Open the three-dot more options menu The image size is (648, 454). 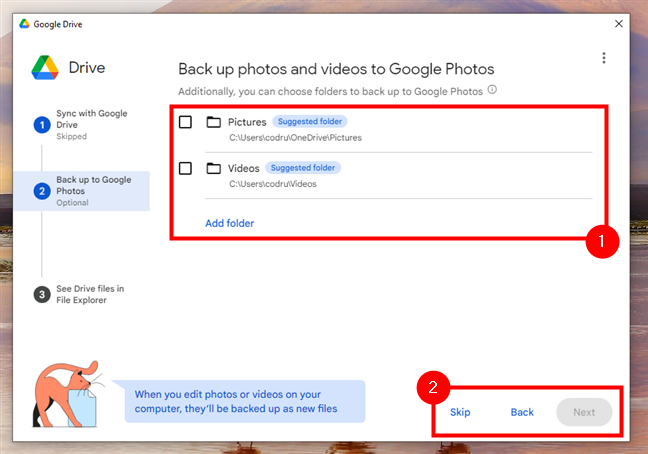[x=604, y=58]
